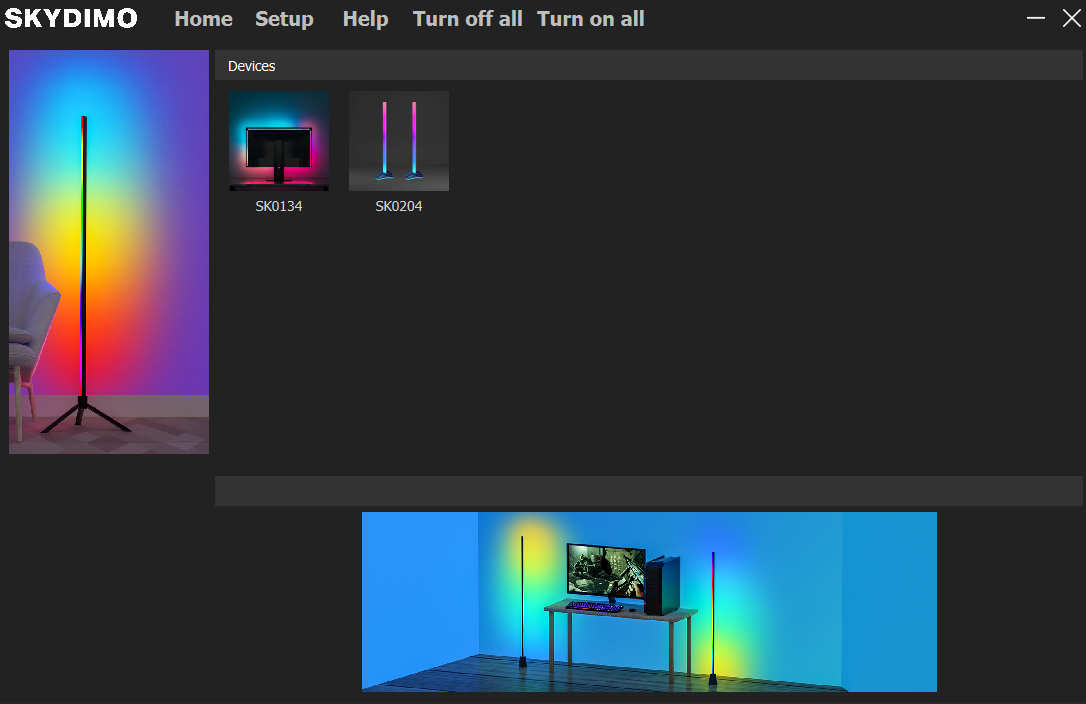Minimize the Skydimo window

[x=1036, y=18]
